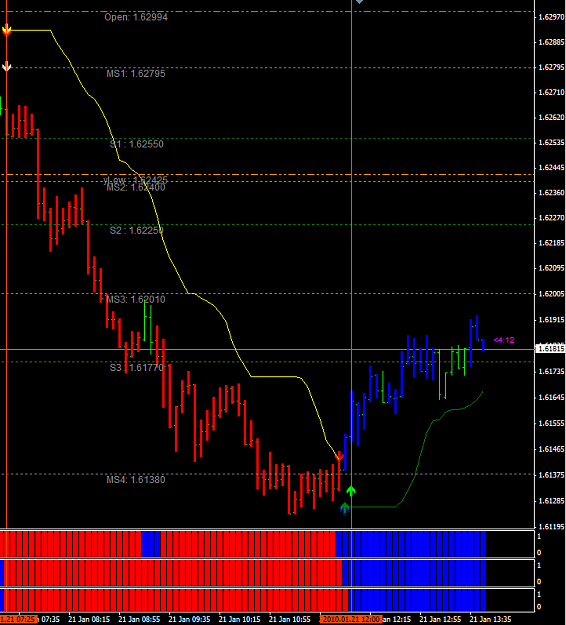Click the 1.61285 value on the price scale
This screenshot has height=625, width=566.
click(551, 501)
